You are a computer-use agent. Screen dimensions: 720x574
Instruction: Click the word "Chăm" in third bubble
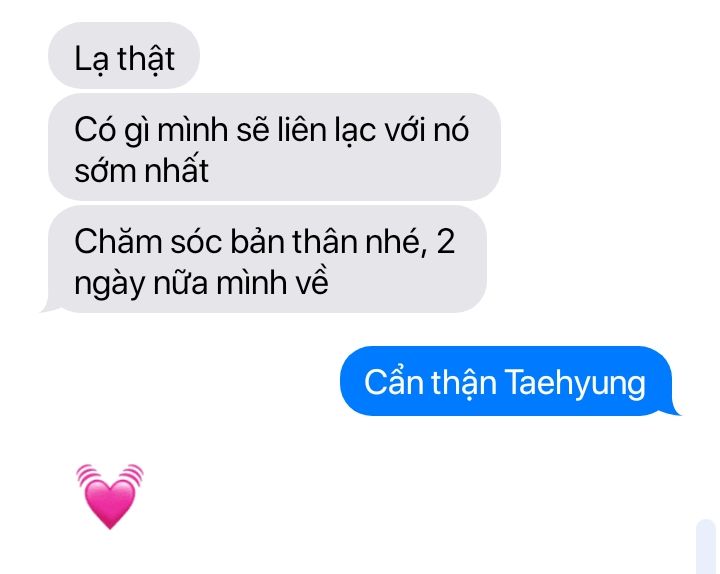point(118,241)
